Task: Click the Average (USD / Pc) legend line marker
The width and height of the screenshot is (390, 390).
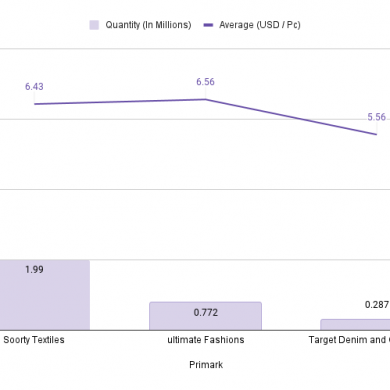Action: click(x=208, y=25)
